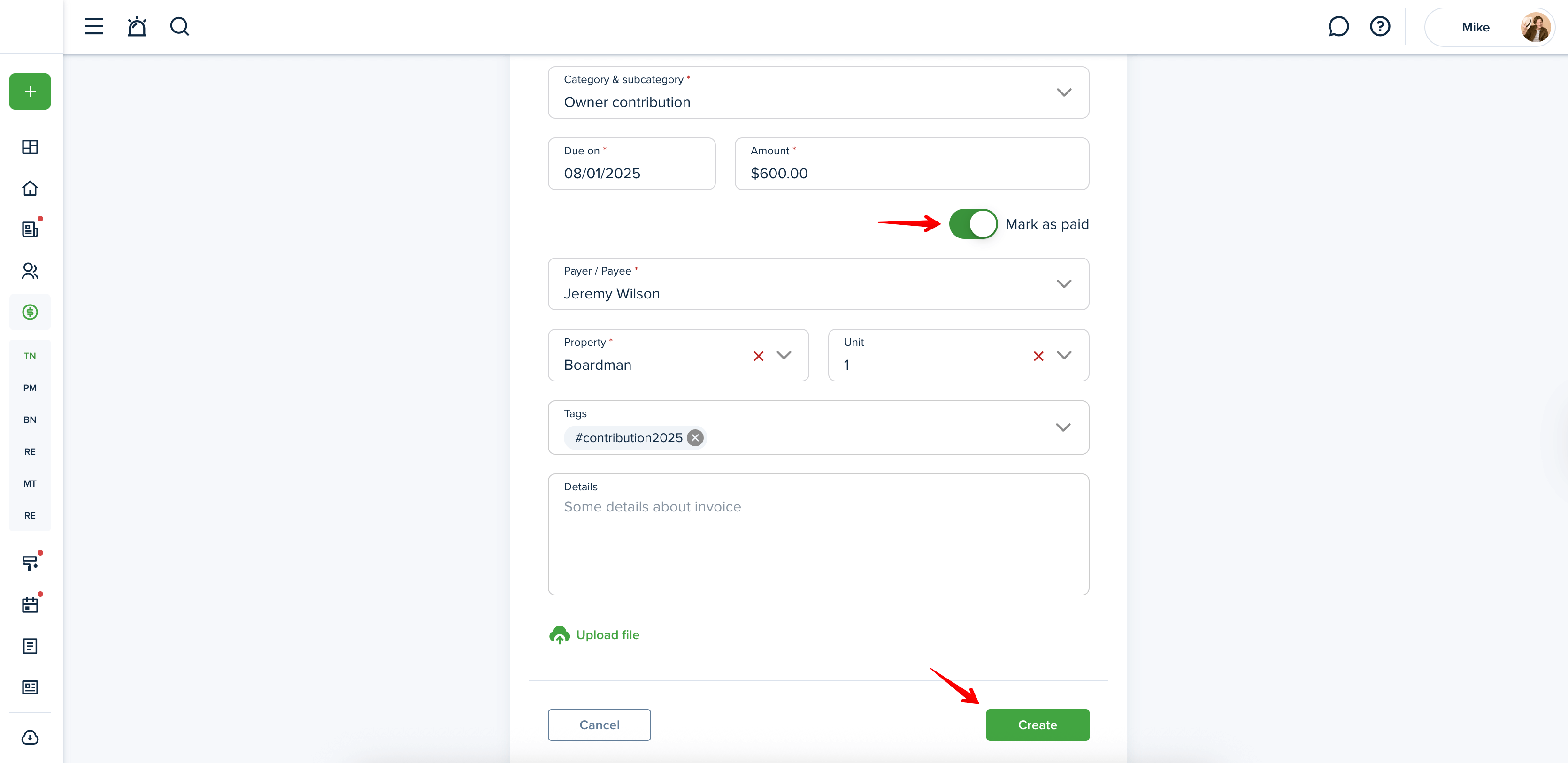Open the hamburger menu
Screen dimensions: 1568x763
point(94,27)
